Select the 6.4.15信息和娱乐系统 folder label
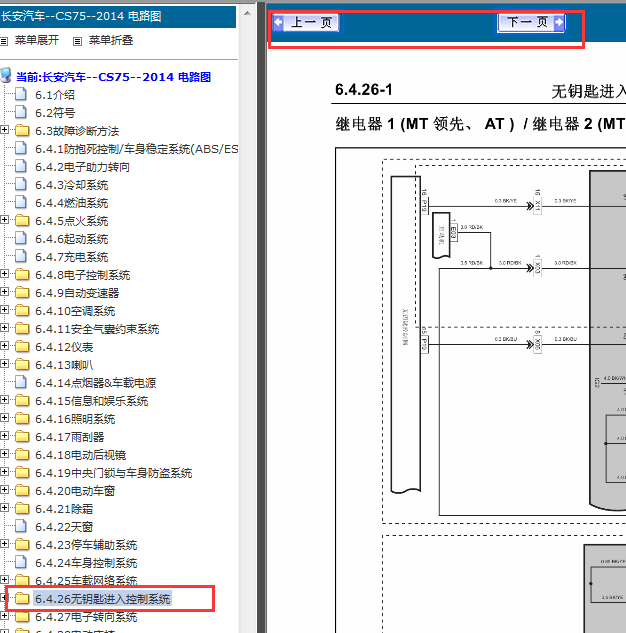 (x=91, y=401)
